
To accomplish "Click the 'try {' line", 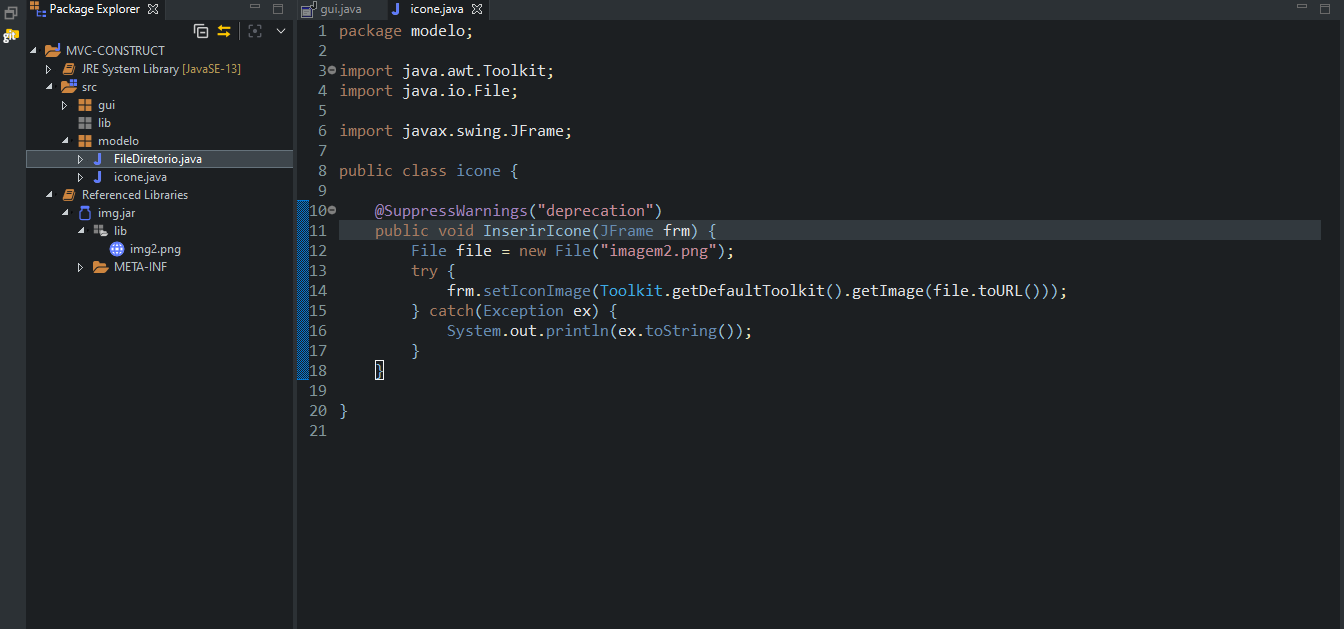I will point(433,271).
